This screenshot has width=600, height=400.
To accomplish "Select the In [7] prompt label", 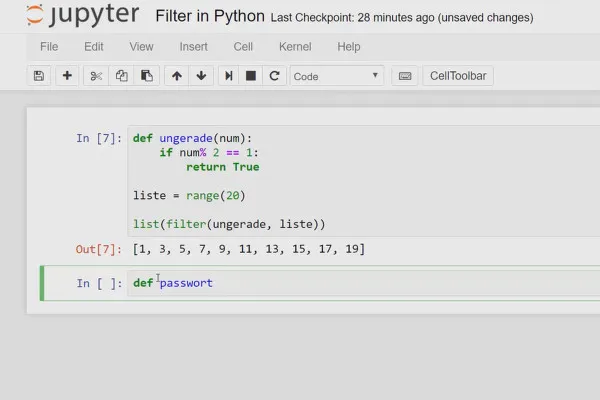I will coord(99,138).
